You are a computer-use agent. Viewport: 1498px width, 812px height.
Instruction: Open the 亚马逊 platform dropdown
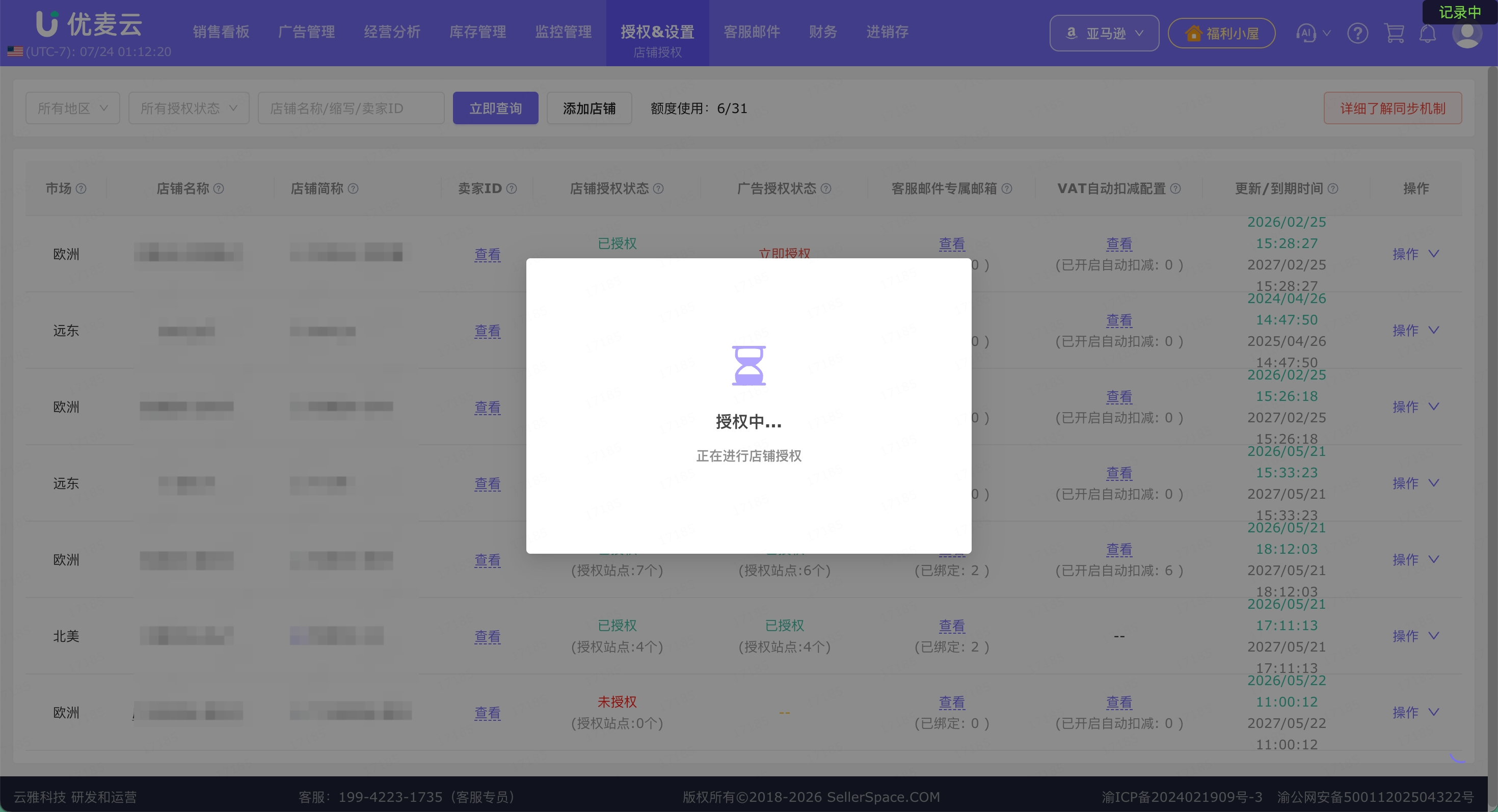tap(1104, 33)
